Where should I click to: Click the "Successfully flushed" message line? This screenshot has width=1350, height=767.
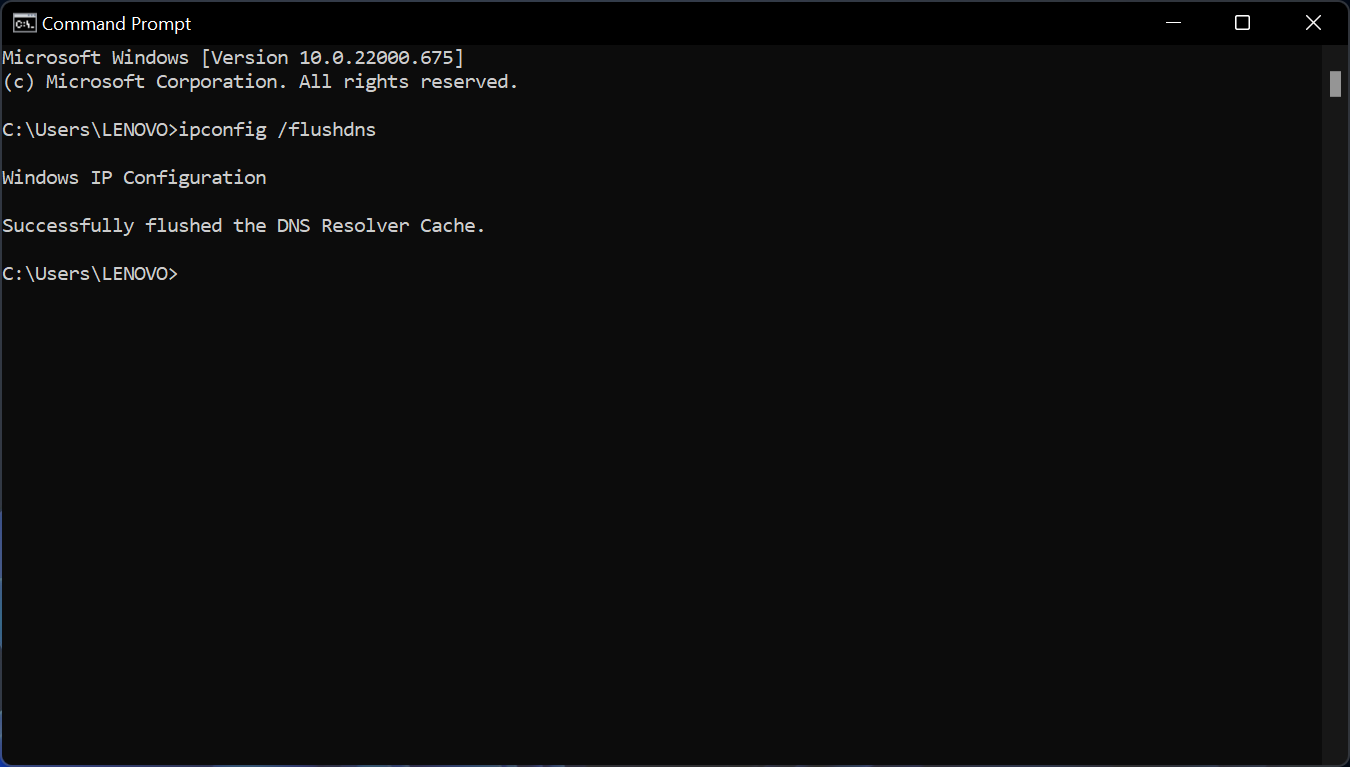click(243, 226)
